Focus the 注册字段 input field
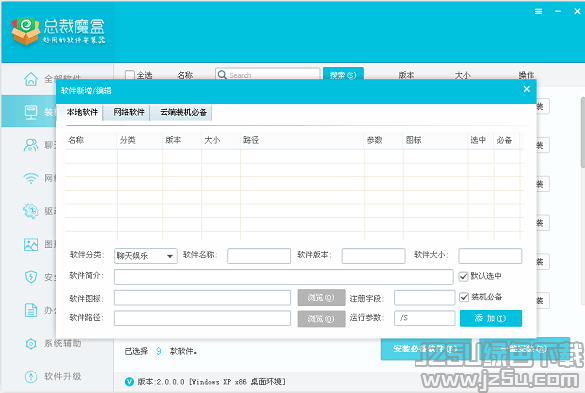The image size is (585, 393). (x=425, y=298)
